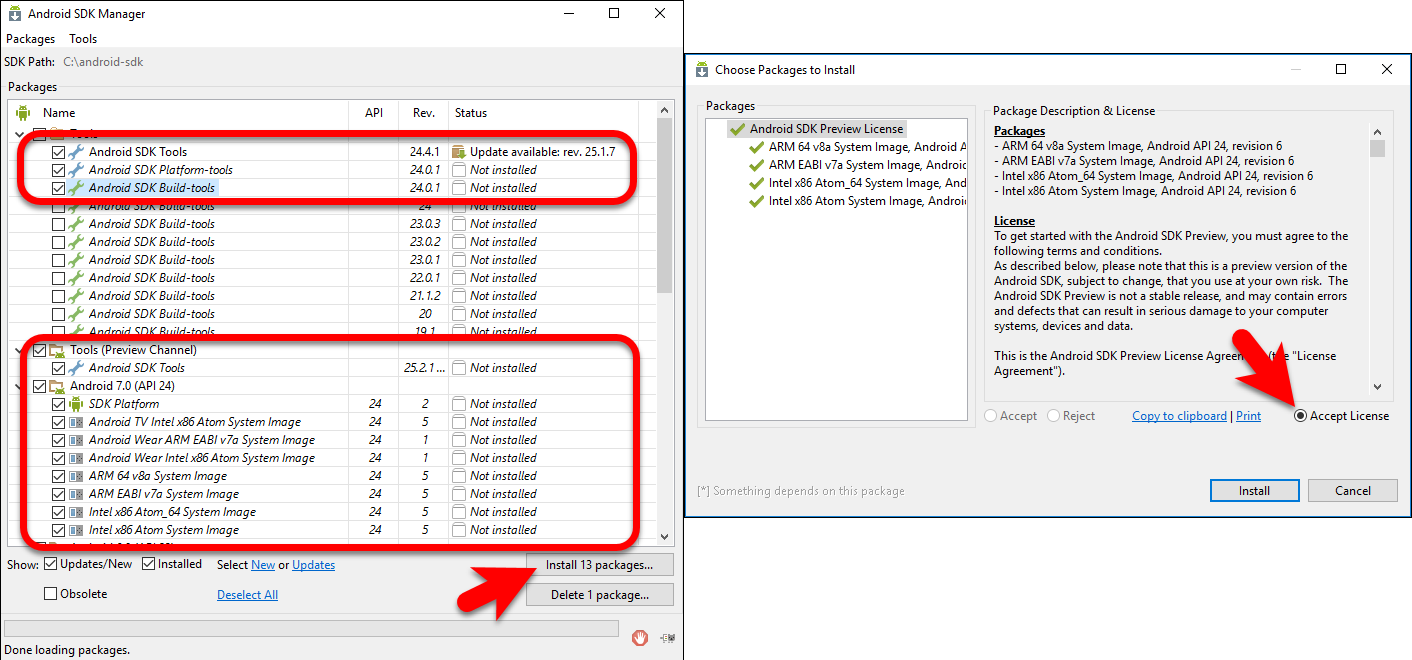Select the Accept License radio button
The image size is (1412, 660).
click(1301, 416)
